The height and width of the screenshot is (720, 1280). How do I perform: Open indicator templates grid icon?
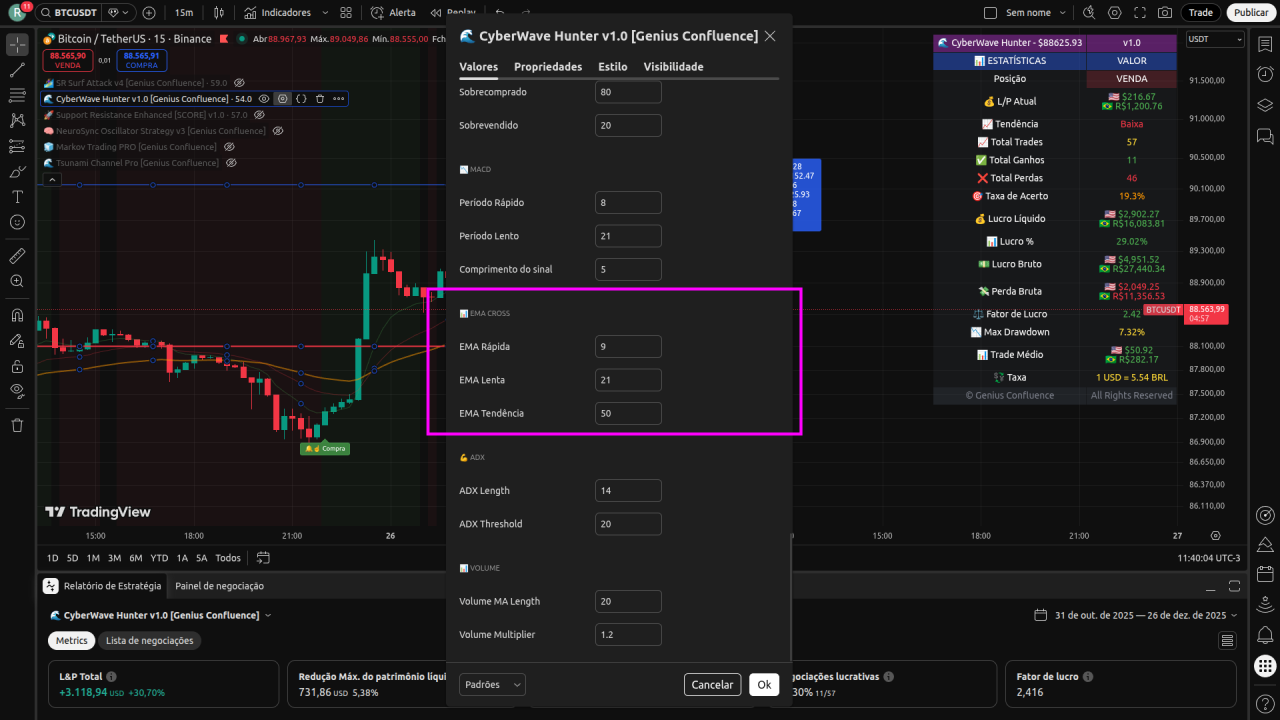click(x=345, y=13)
